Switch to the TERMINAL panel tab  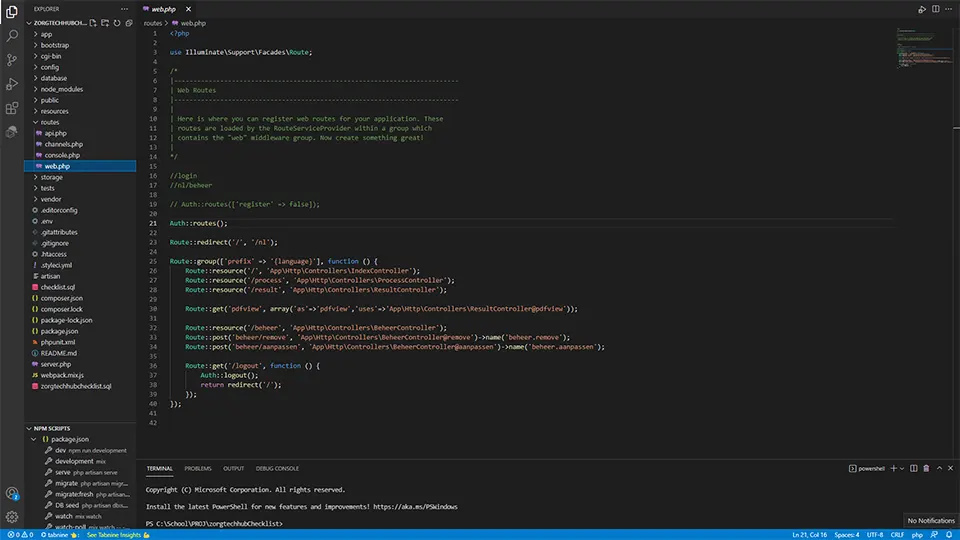pyautogui.click(x=159, y=468)
